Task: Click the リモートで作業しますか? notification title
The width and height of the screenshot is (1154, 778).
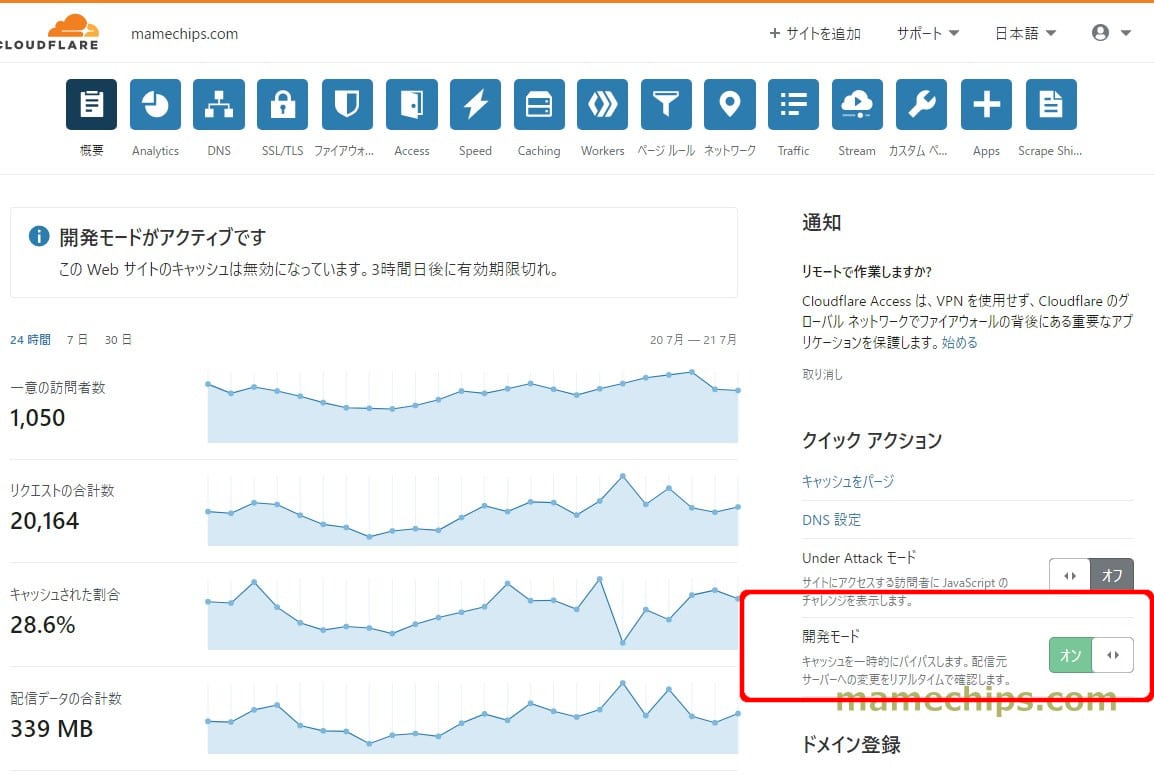Action: [866, 272]
